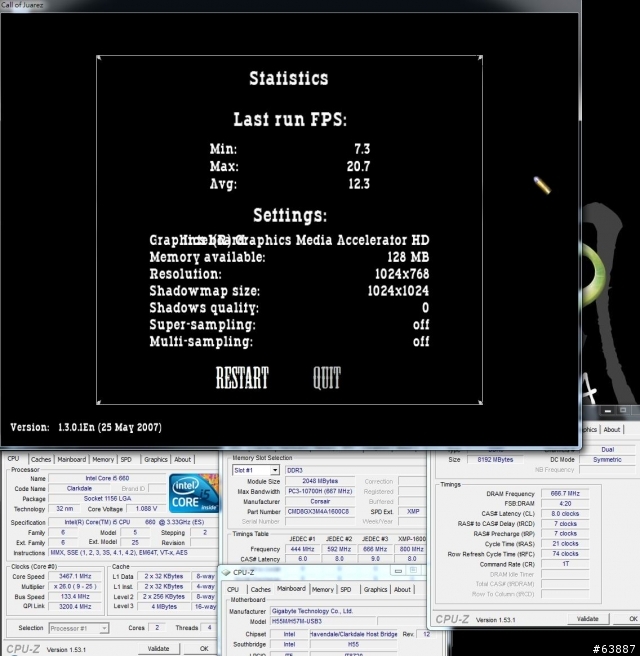Image resolution: width=640 pixels, height=657 pixels.
Task: Switch to the CPU tab in the Motherboard CPU-Z window
Action: (233, 590)
